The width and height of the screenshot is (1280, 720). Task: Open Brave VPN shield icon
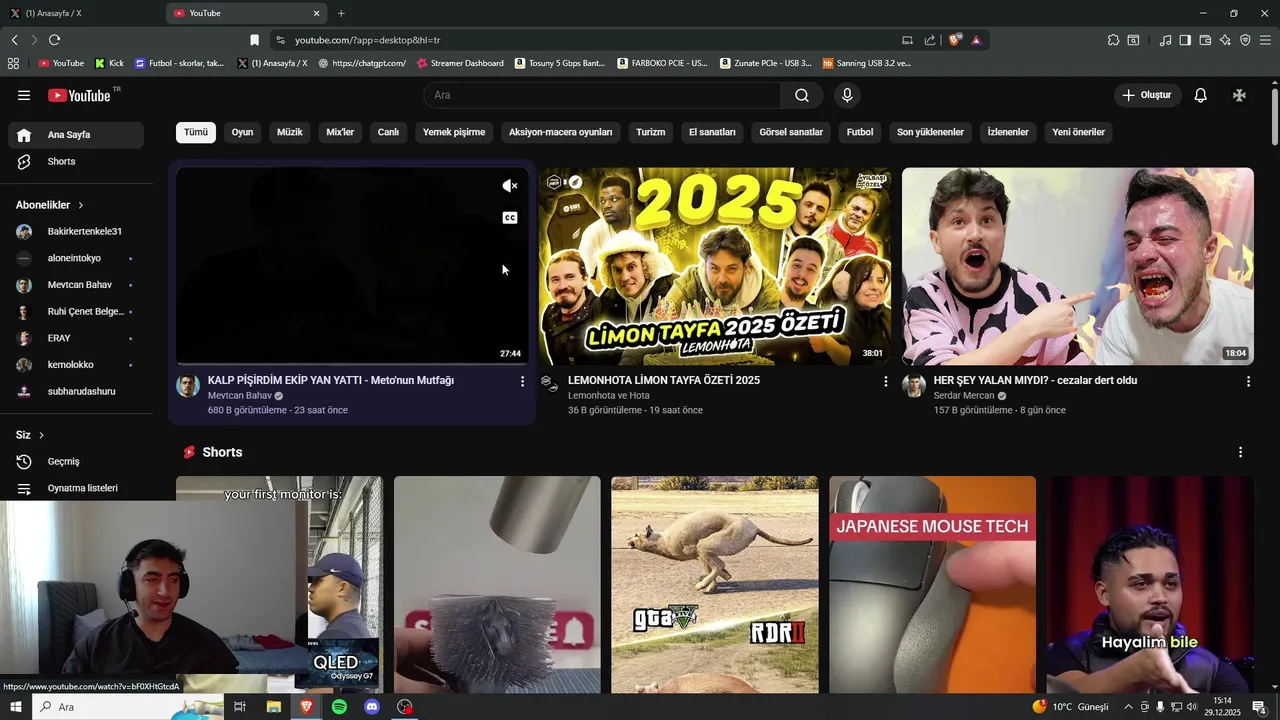tap(1245, 40)
